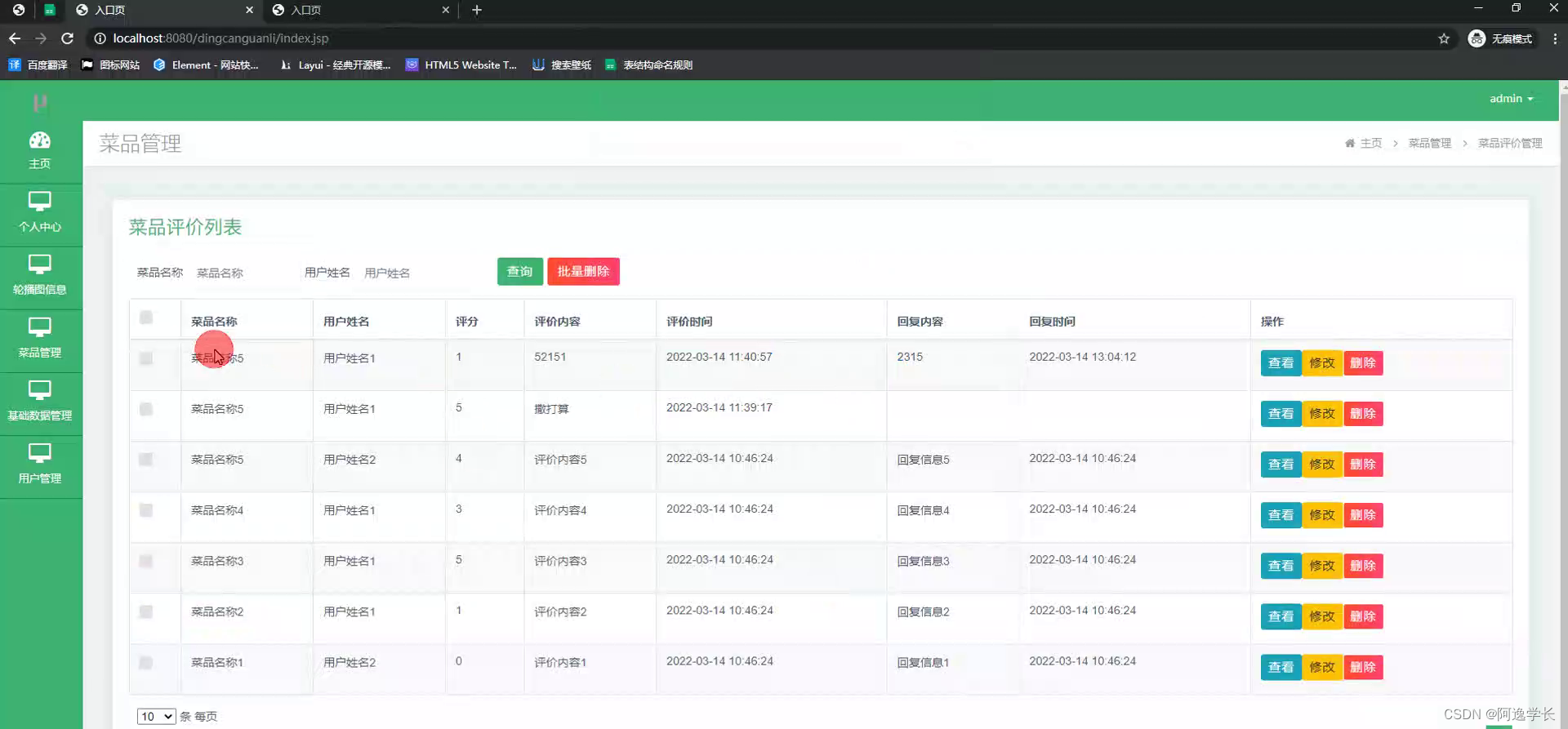1568x729 pixels.
Task: Open the 主页 dashboard icon in sidebar
Action: [39, 151]
